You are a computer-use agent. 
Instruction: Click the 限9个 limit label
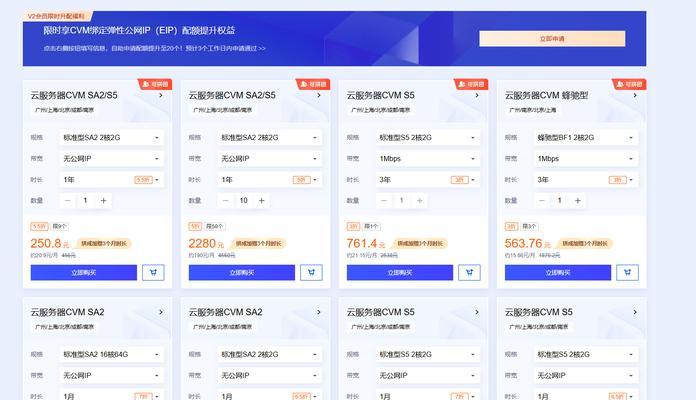pos(59,226)
